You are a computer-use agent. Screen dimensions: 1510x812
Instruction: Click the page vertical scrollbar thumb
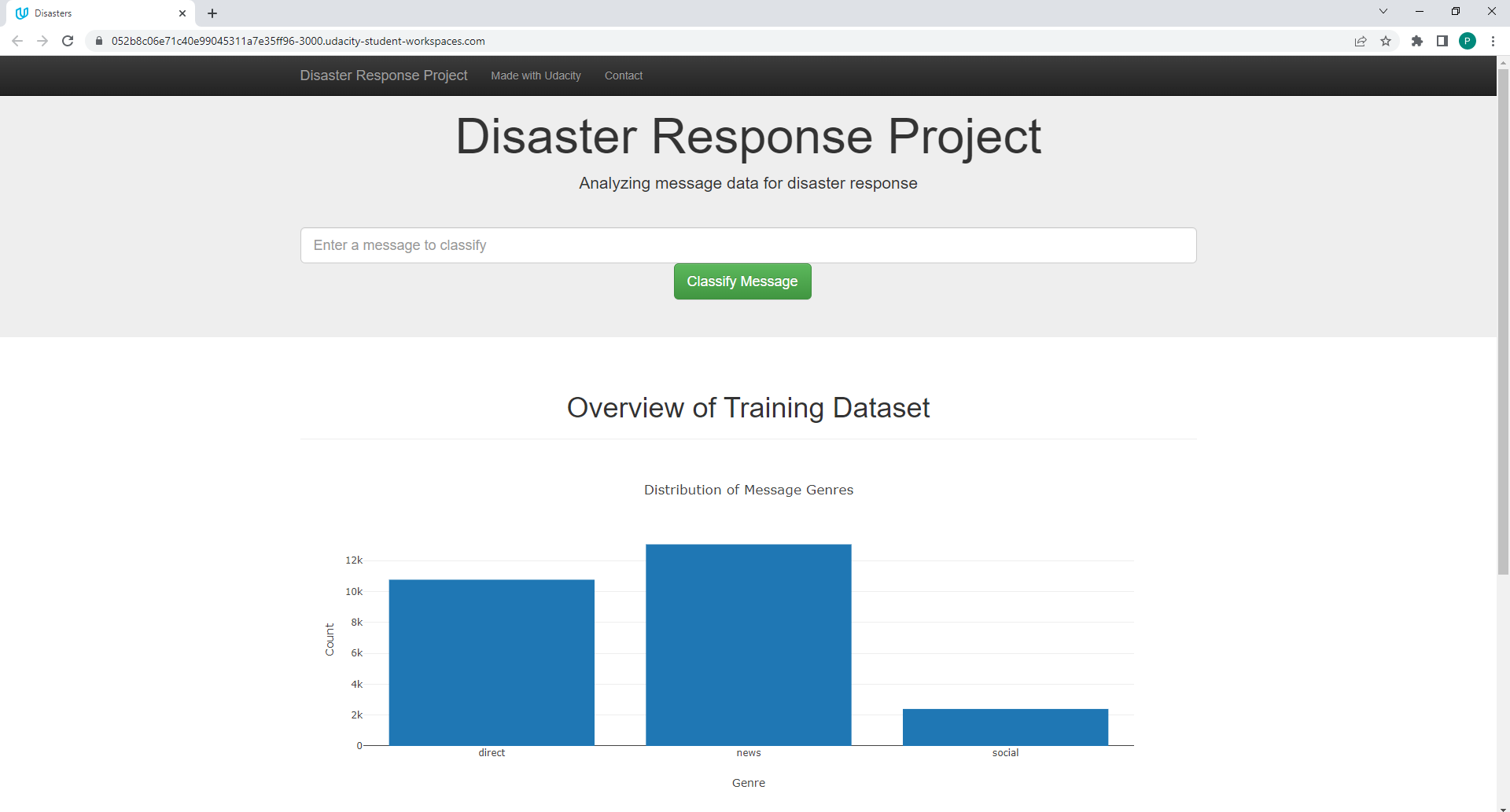(1503, 321)
